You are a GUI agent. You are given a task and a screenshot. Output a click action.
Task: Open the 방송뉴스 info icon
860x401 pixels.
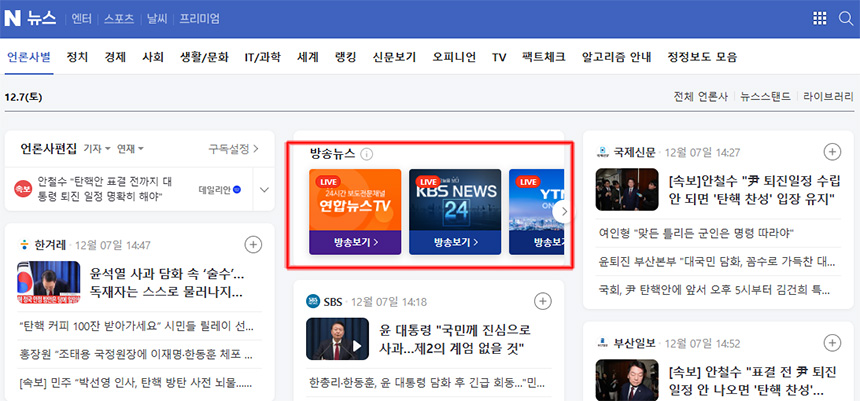[x=367, y=154]
